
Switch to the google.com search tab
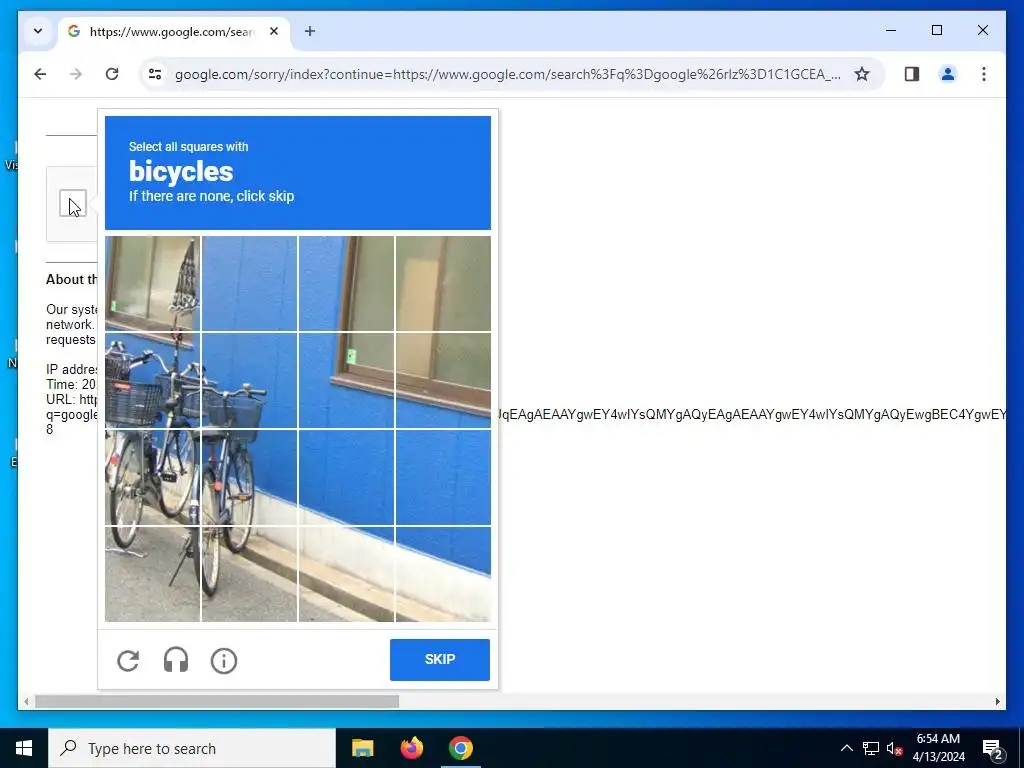pos(173,31)
